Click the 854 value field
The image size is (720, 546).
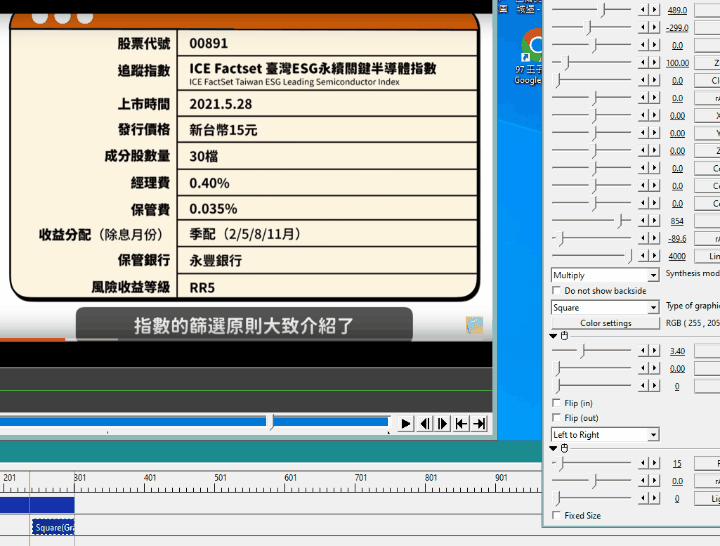pyautogui.click(x=677, y=221)
